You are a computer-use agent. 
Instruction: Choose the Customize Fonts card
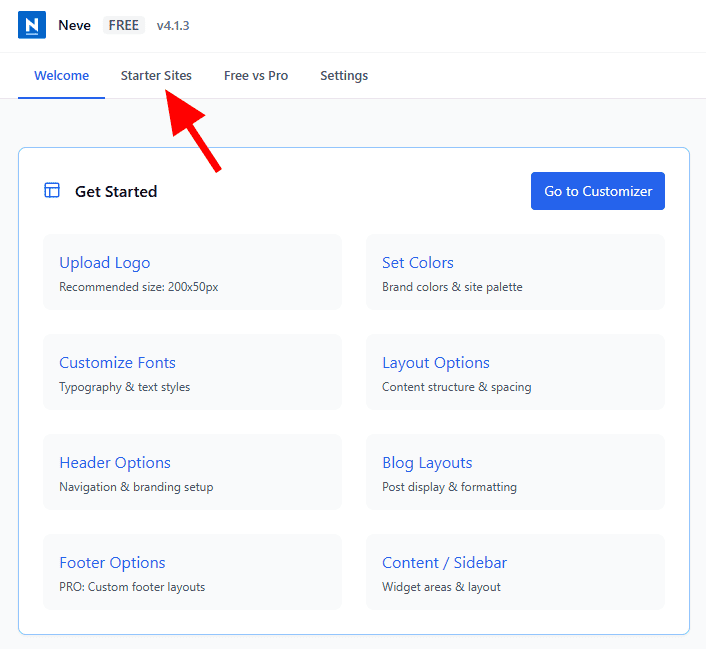pyautogui.click(x=192, y=373)
